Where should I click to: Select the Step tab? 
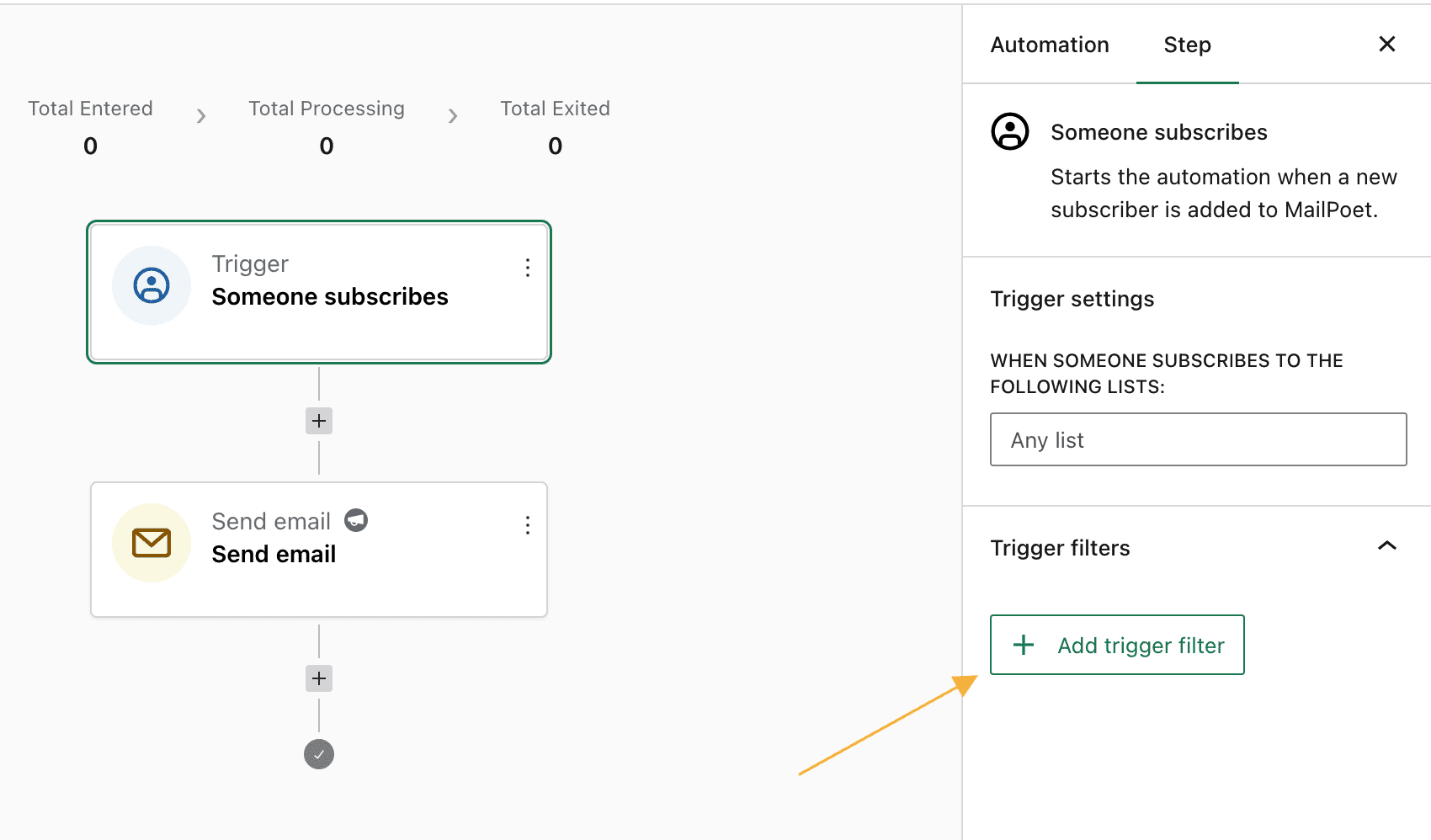tap(1187, 45)
